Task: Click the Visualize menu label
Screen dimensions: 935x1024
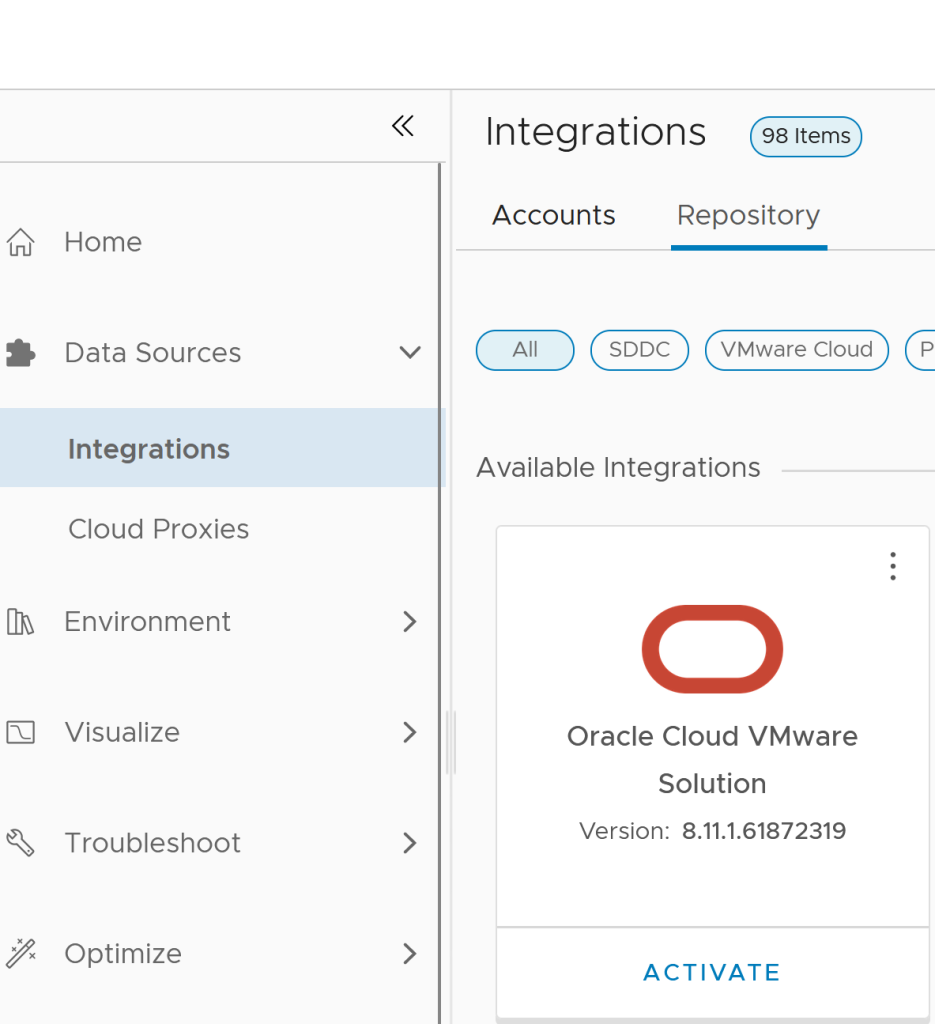Action: (122, 732)
